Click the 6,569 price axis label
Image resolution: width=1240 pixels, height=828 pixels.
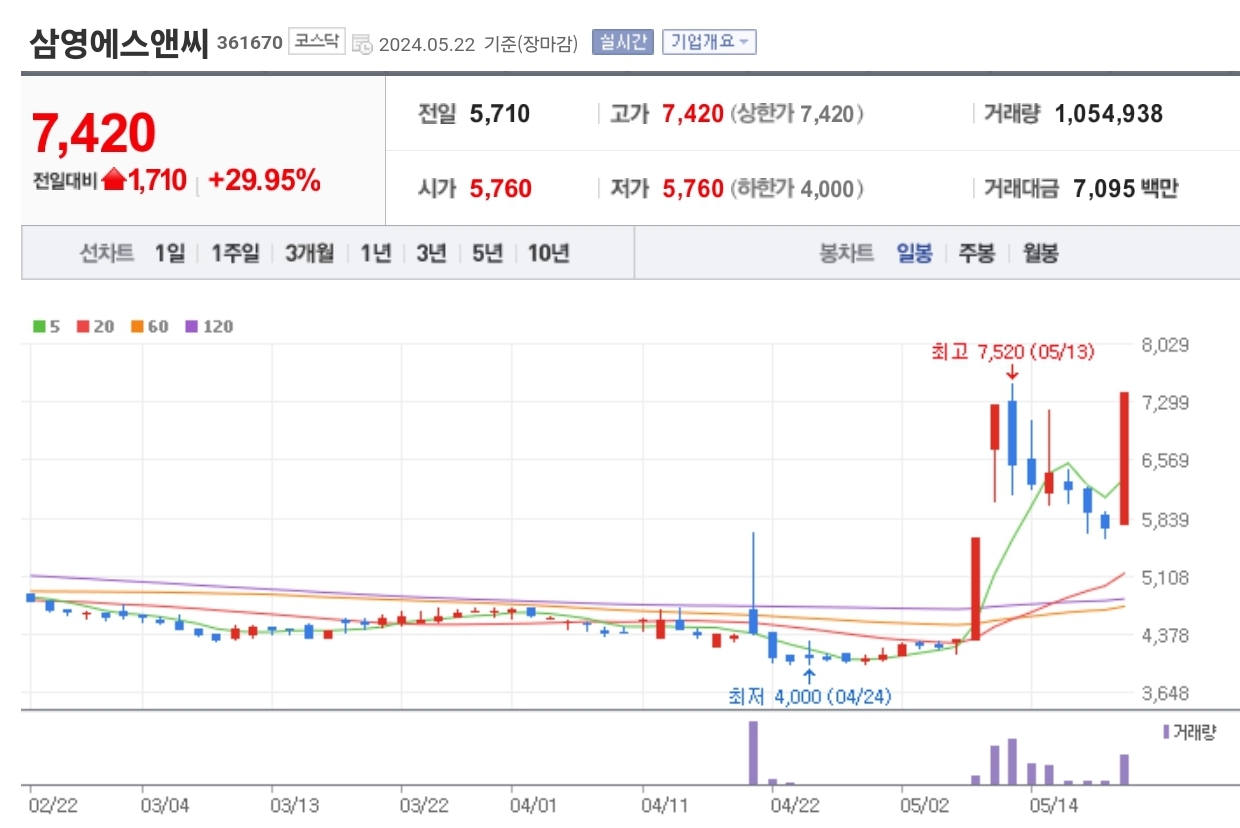(x=1165, y=461)
